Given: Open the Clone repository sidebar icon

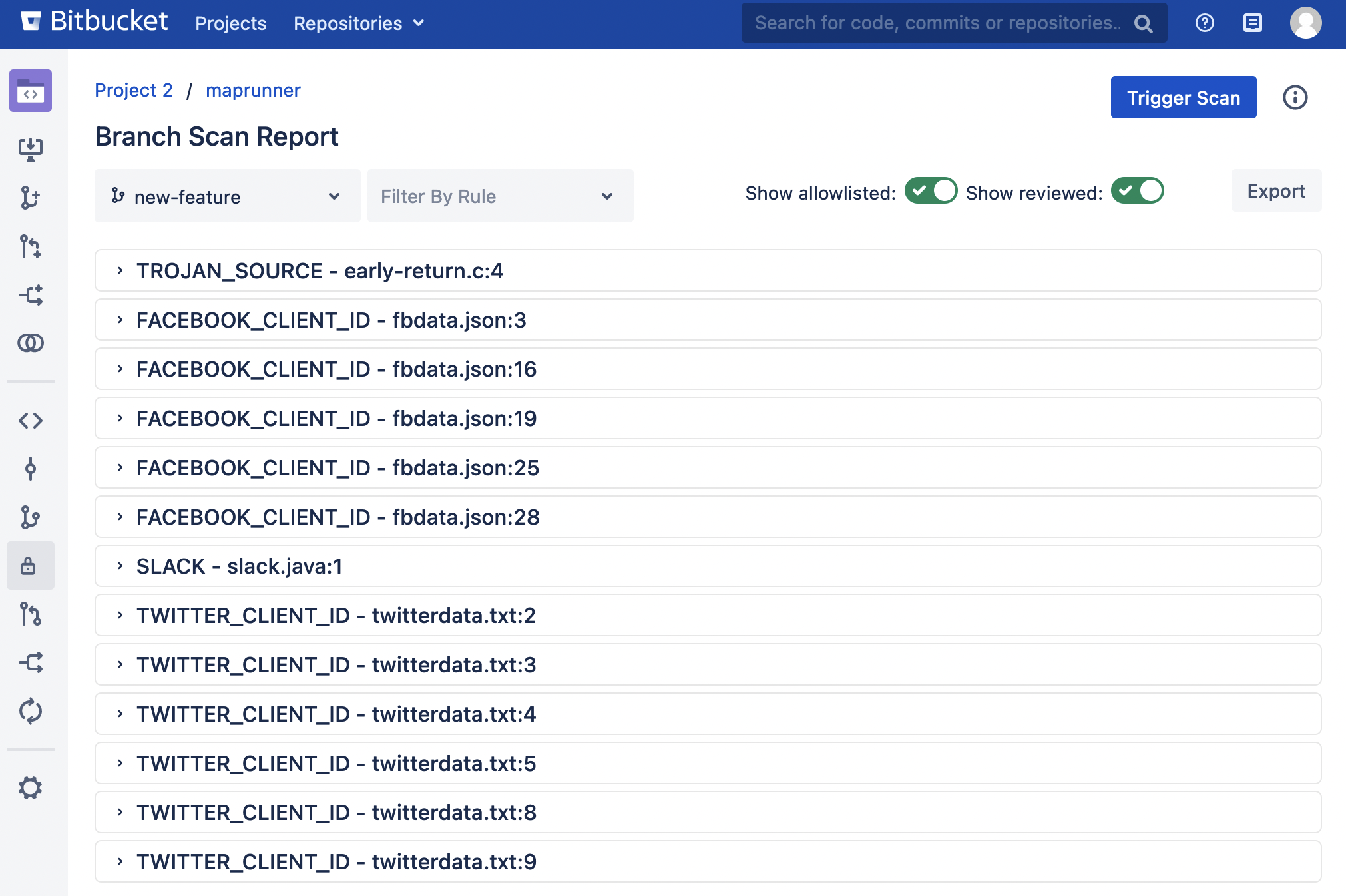Looking at the screenshot, I should (31, 148).
